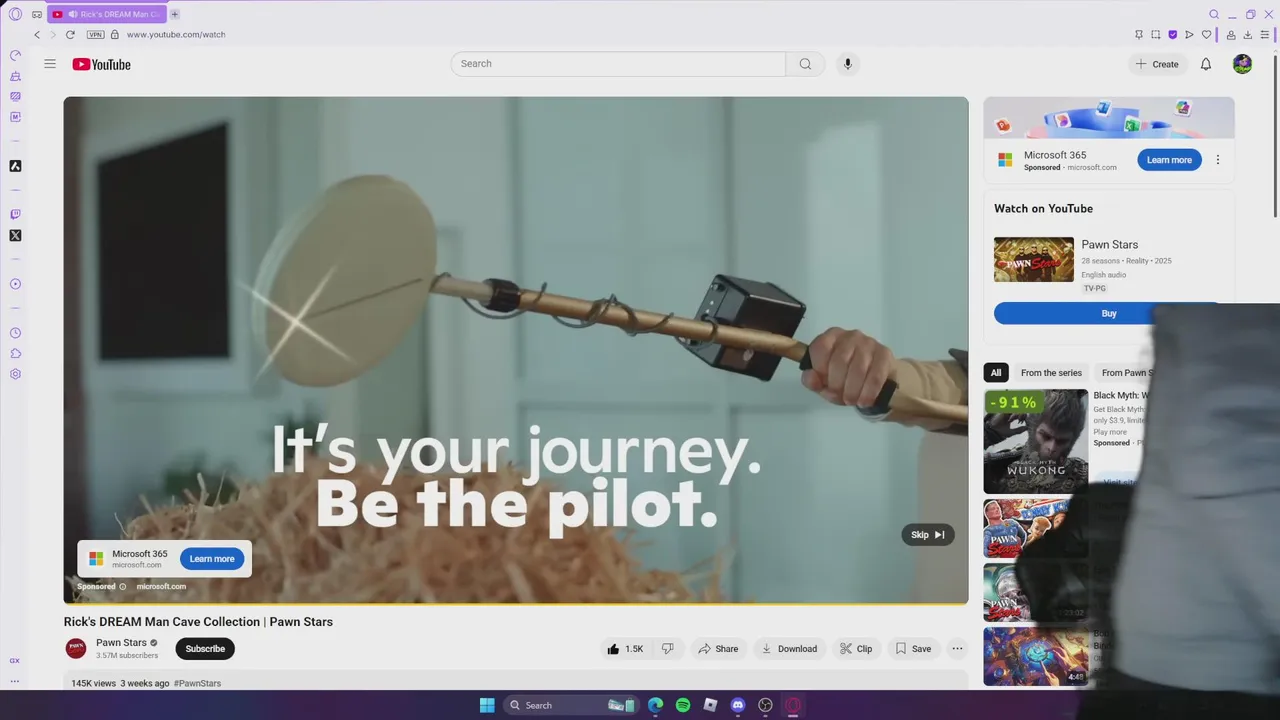Download the video
The width and height of the screenshot is (1280, 720).
(789, 649)
